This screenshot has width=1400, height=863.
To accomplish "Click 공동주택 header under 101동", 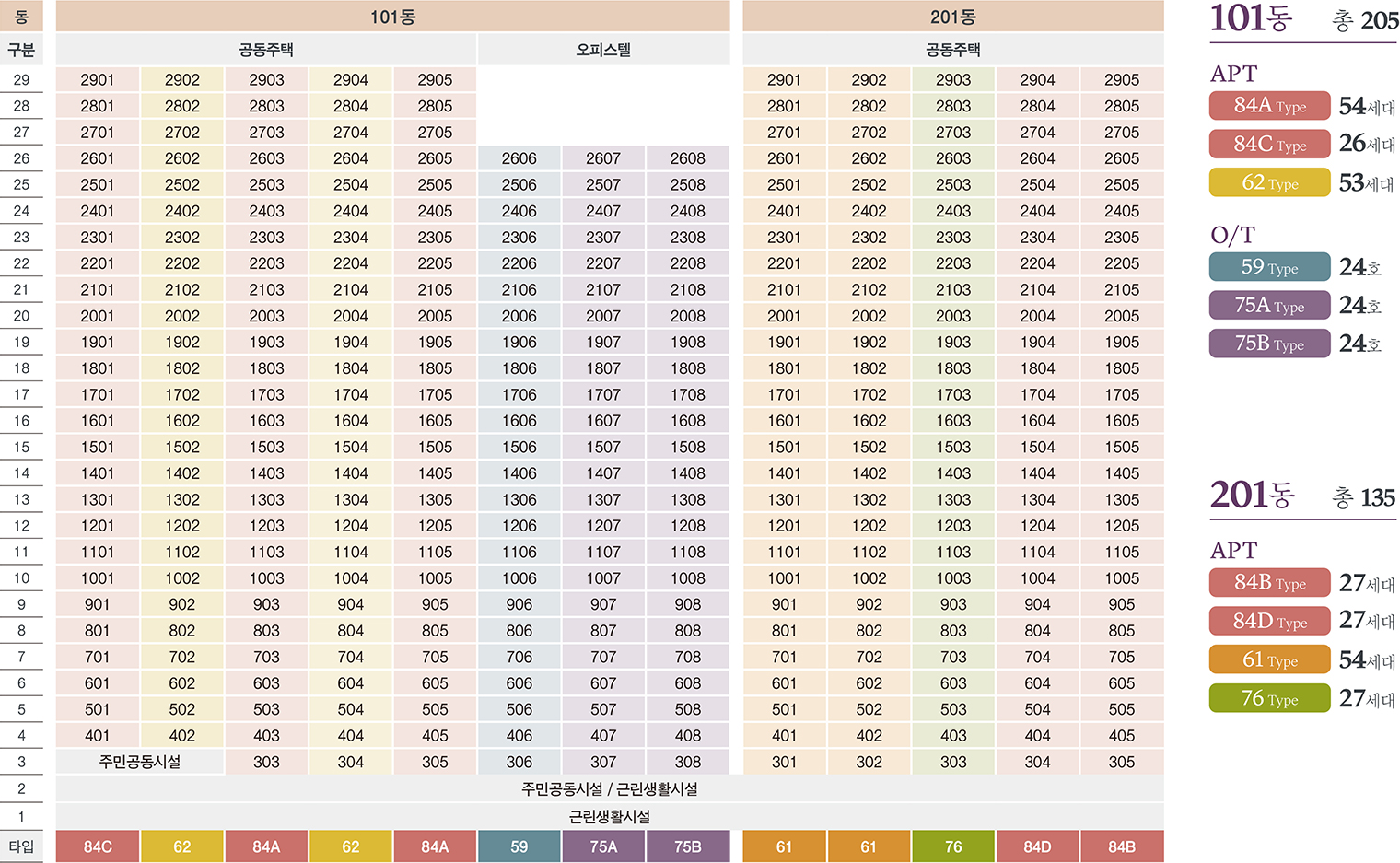I will coord(266,50).
